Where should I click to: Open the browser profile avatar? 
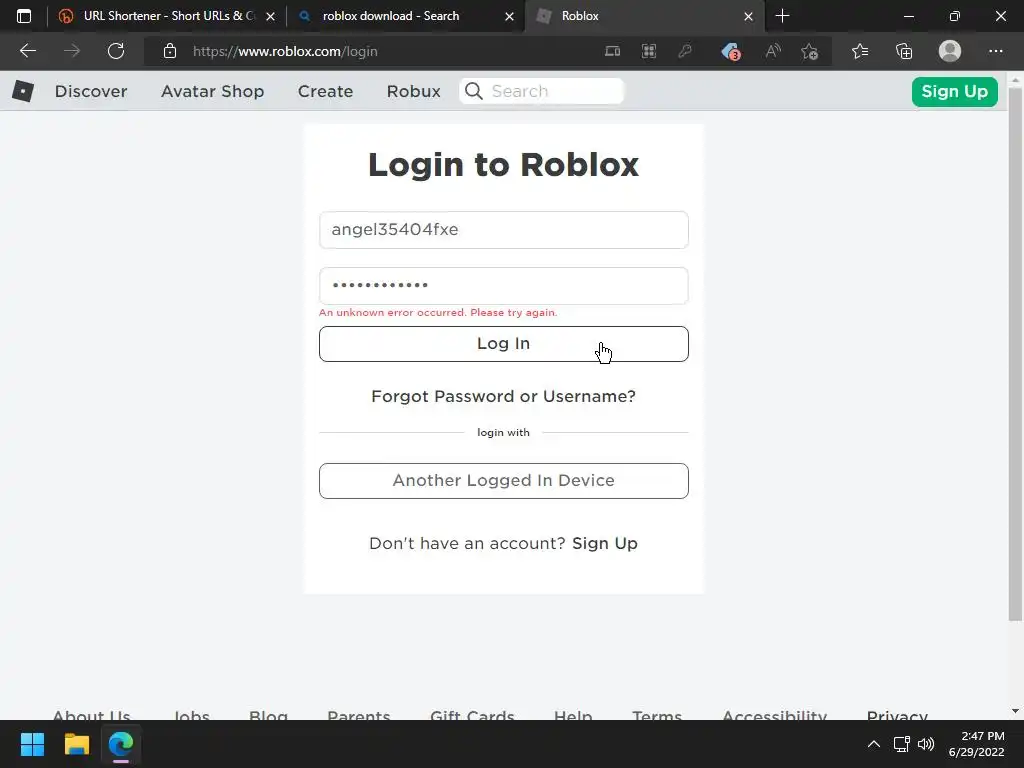950,51
